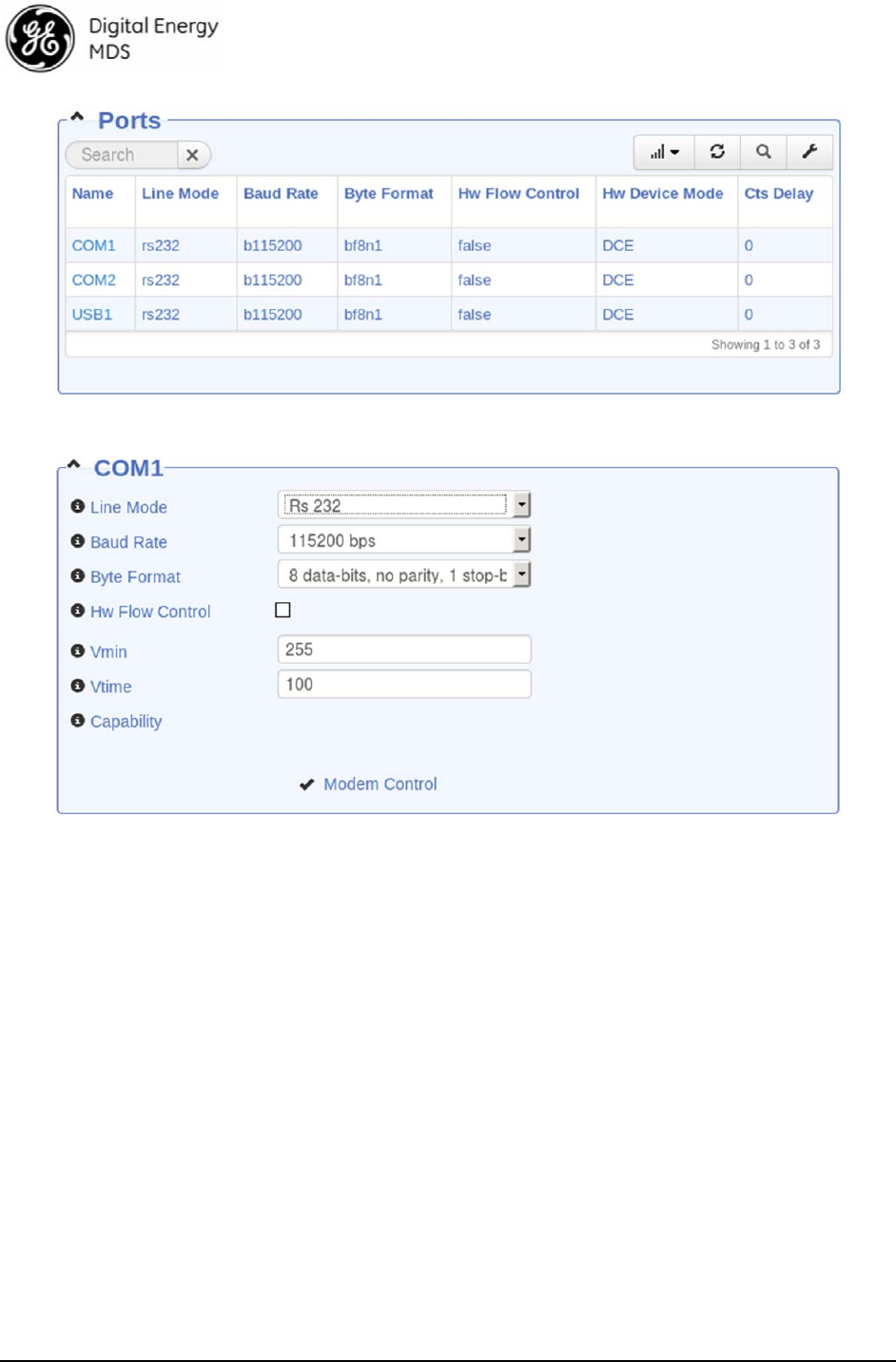The height and width of the screenshot is (1362, 896).
Task: Open the Line Mode dropdown
Action: (404, 505)
